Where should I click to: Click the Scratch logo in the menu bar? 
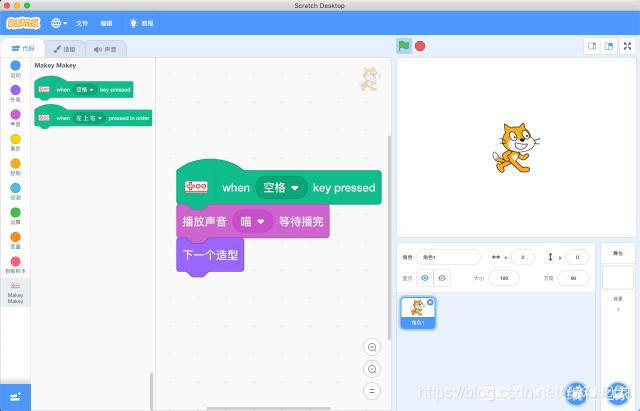point(23,23)
